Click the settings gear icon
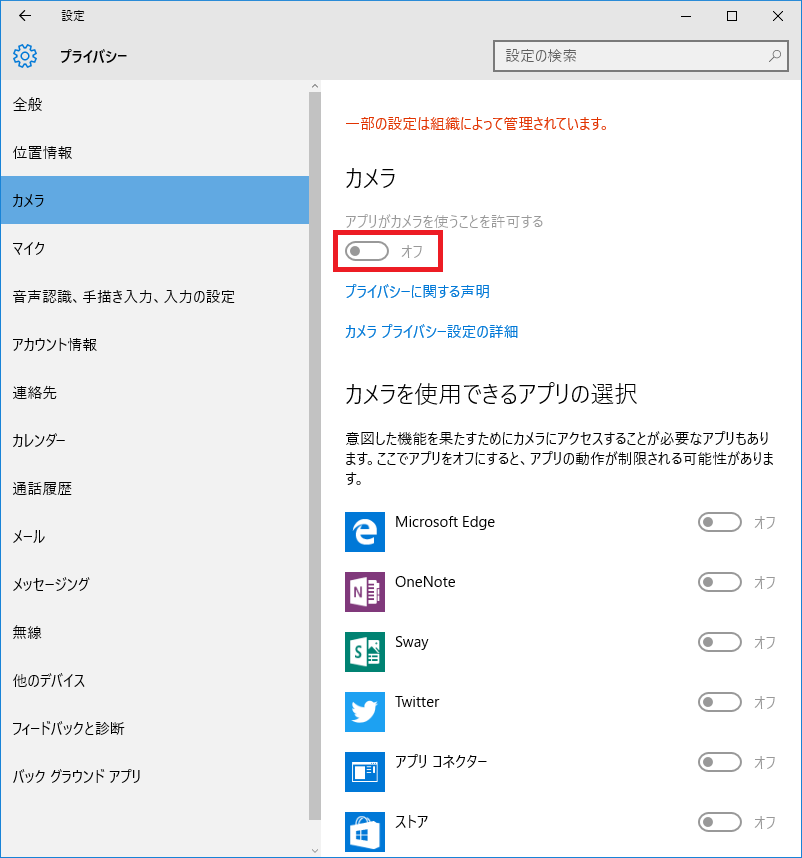802x858 pixels. tap(24, 56)
